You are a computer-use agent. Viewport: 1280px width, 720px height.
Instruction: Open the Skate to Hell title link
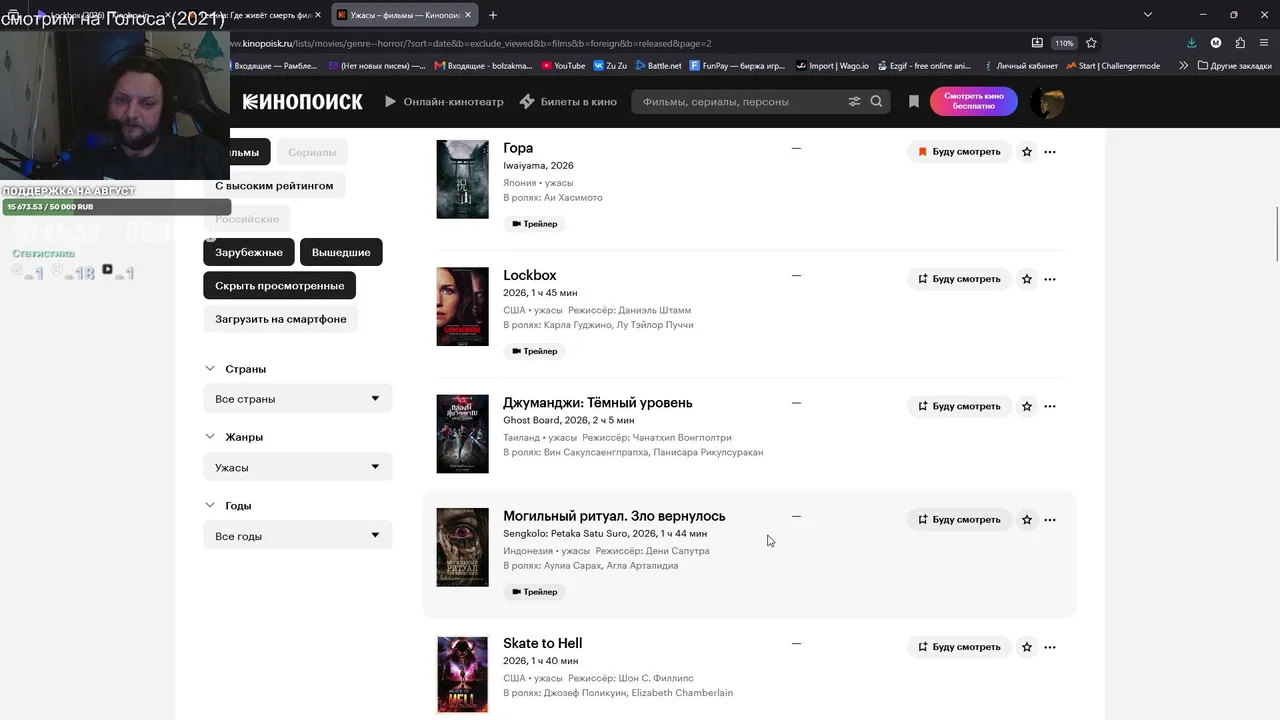542,643
